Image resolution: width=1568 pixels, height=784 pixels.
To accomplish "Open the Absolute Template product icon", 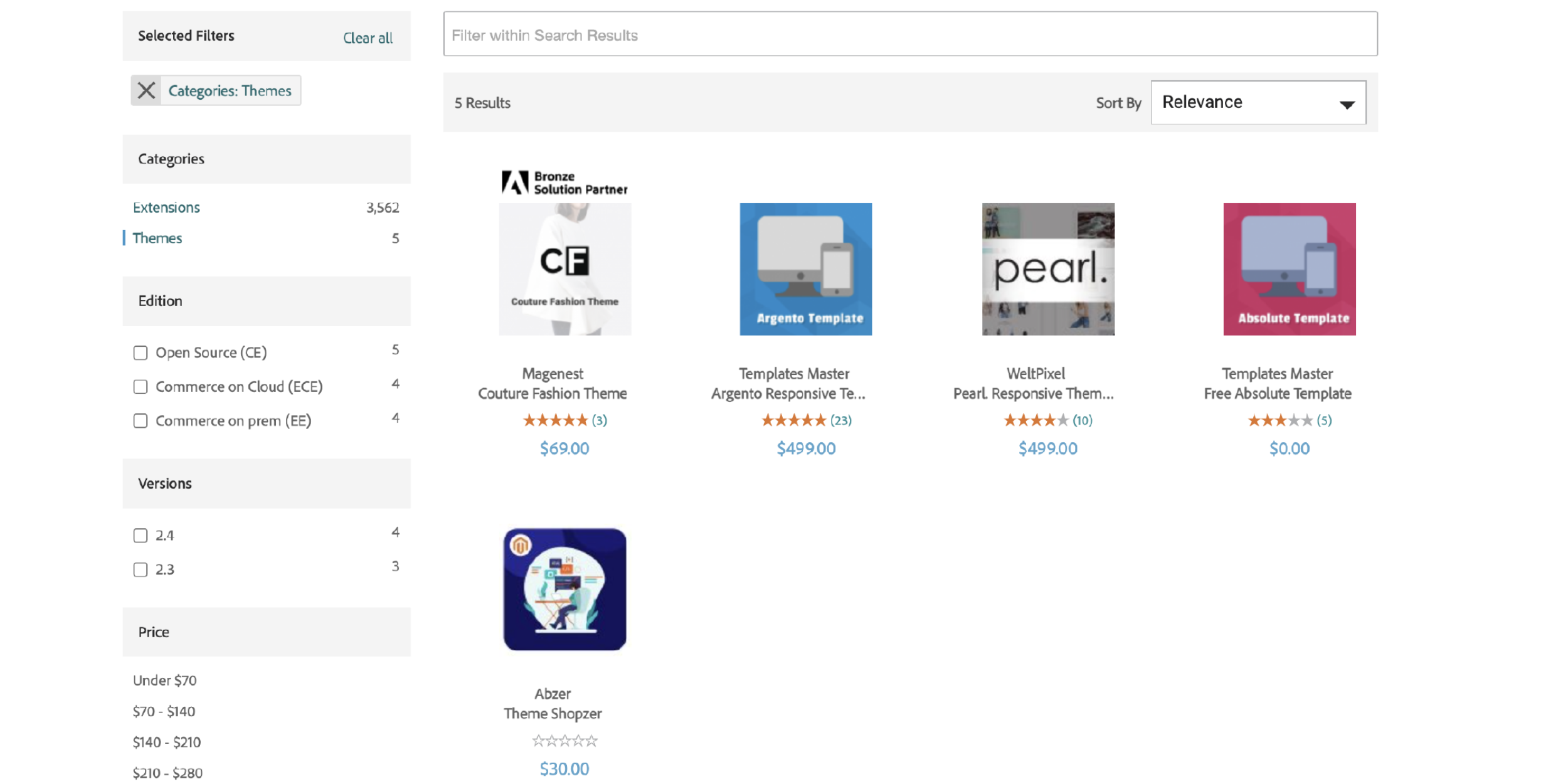I will click(x=1289, y=268).
